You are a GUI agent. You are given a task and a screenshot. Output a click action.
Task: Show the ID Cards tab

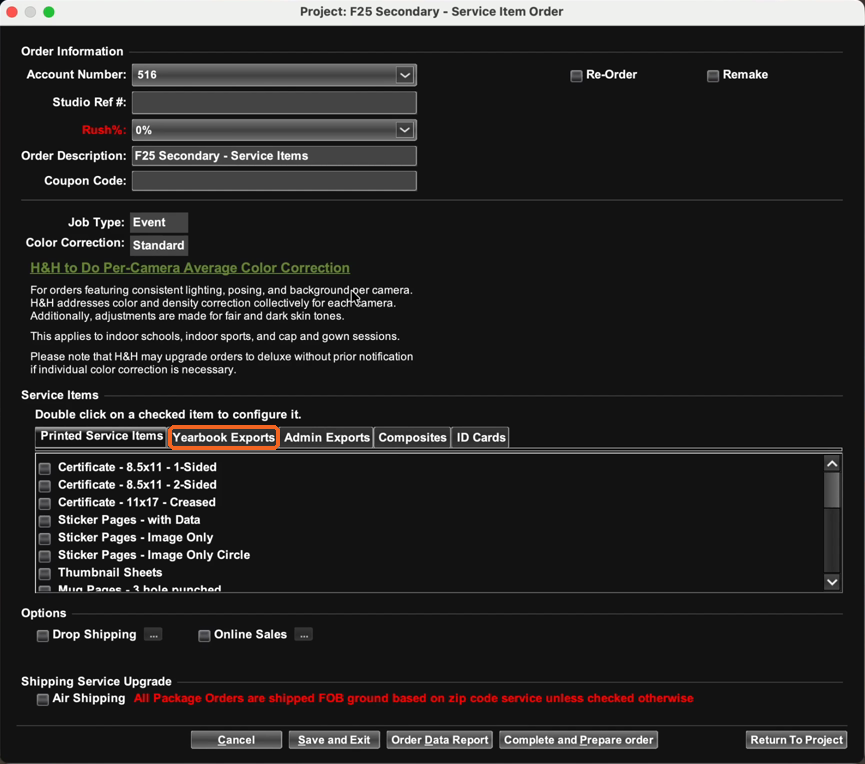click(x=480, y=437)
